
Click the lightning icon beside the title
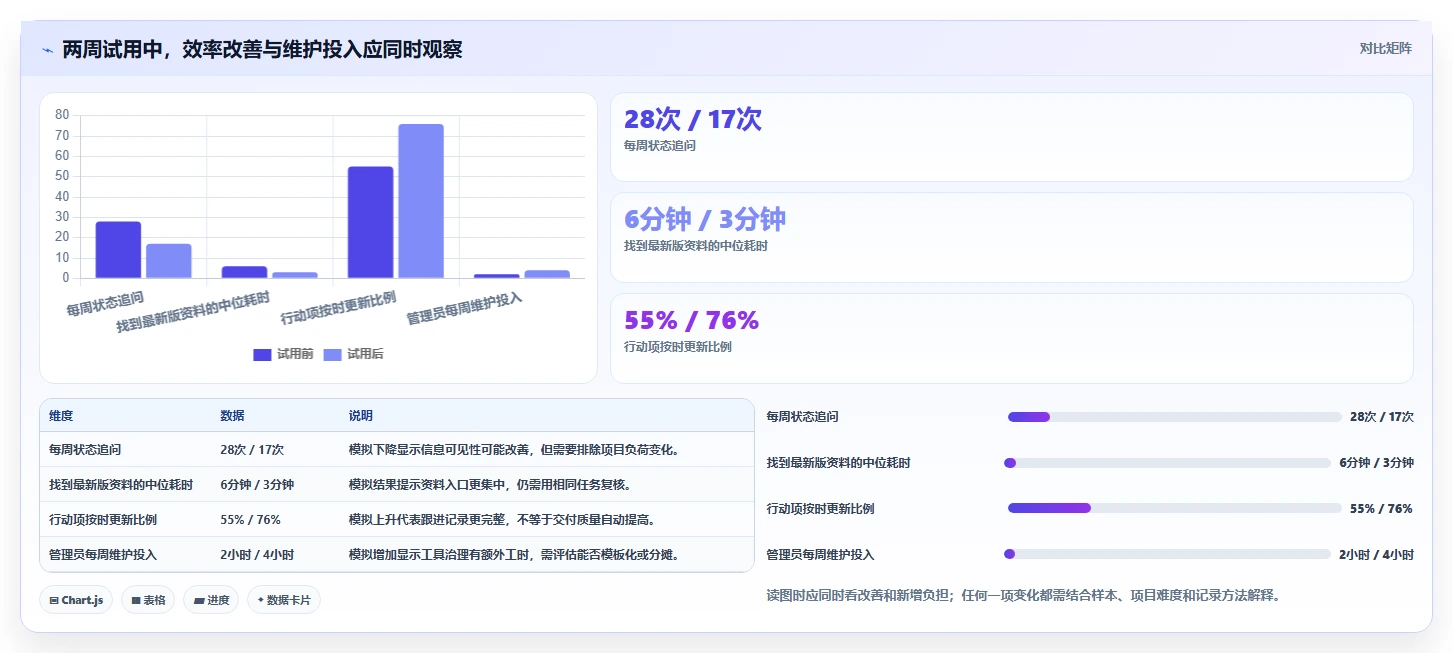[47, 50]
